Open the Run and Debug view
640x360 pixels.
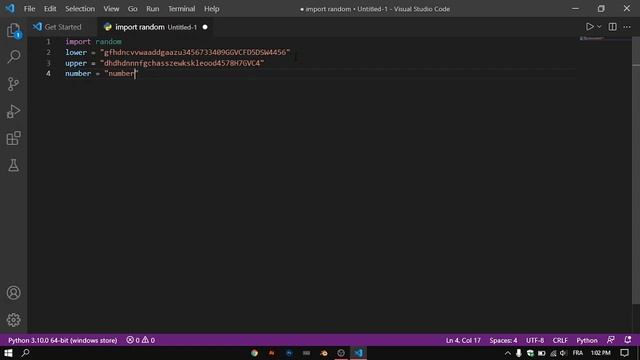[x=13, y=111]
